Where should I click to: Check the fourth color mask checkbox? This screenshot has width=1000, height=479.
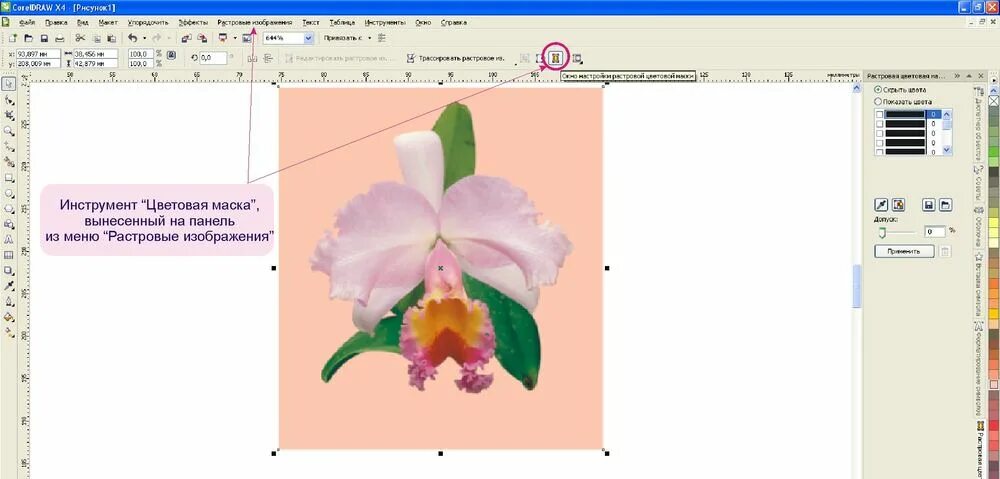pyautogui.click(x=880, y=143)
